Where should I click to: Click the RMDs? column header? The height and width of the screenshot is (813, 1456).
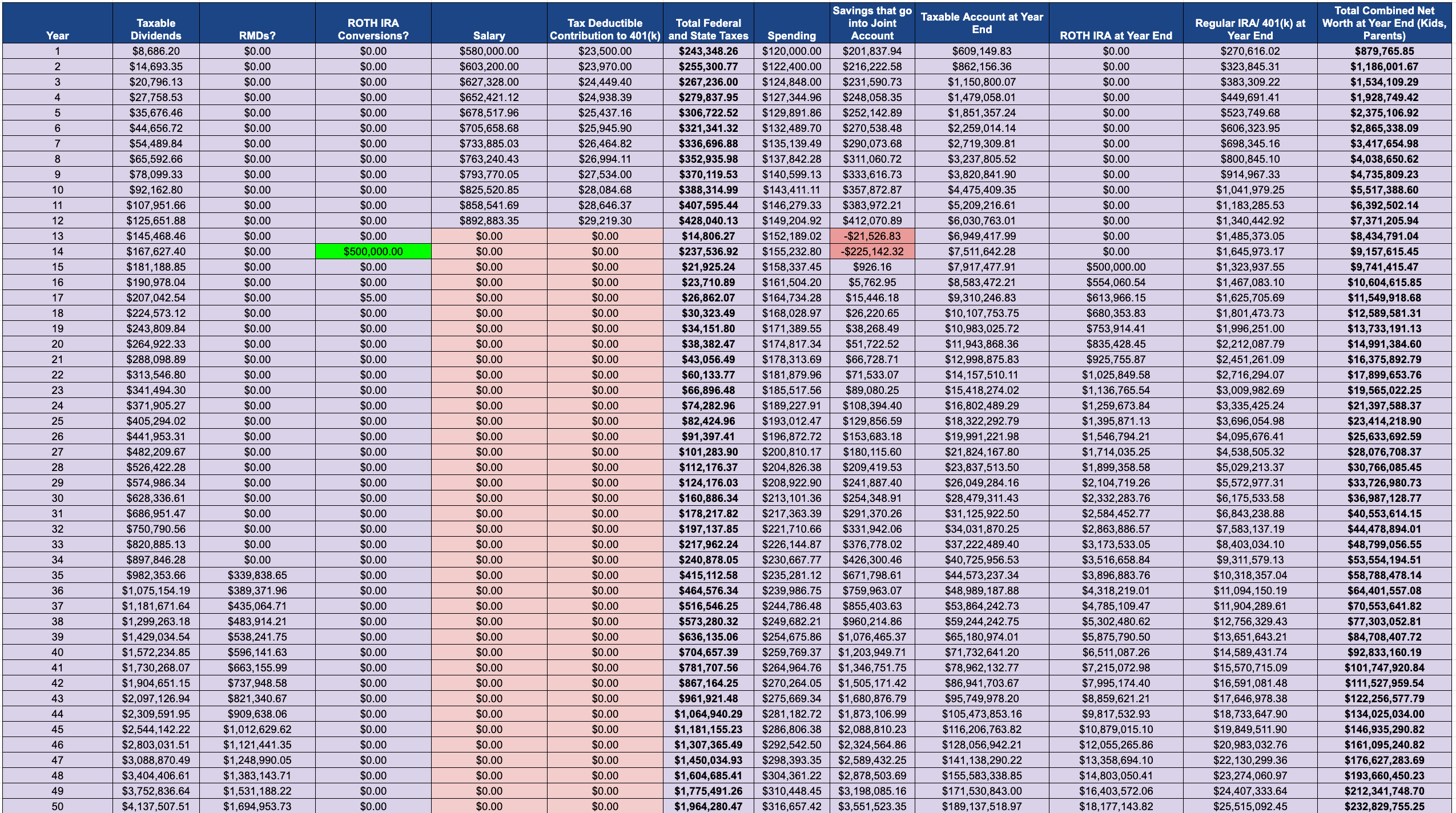tap(257, 23)
